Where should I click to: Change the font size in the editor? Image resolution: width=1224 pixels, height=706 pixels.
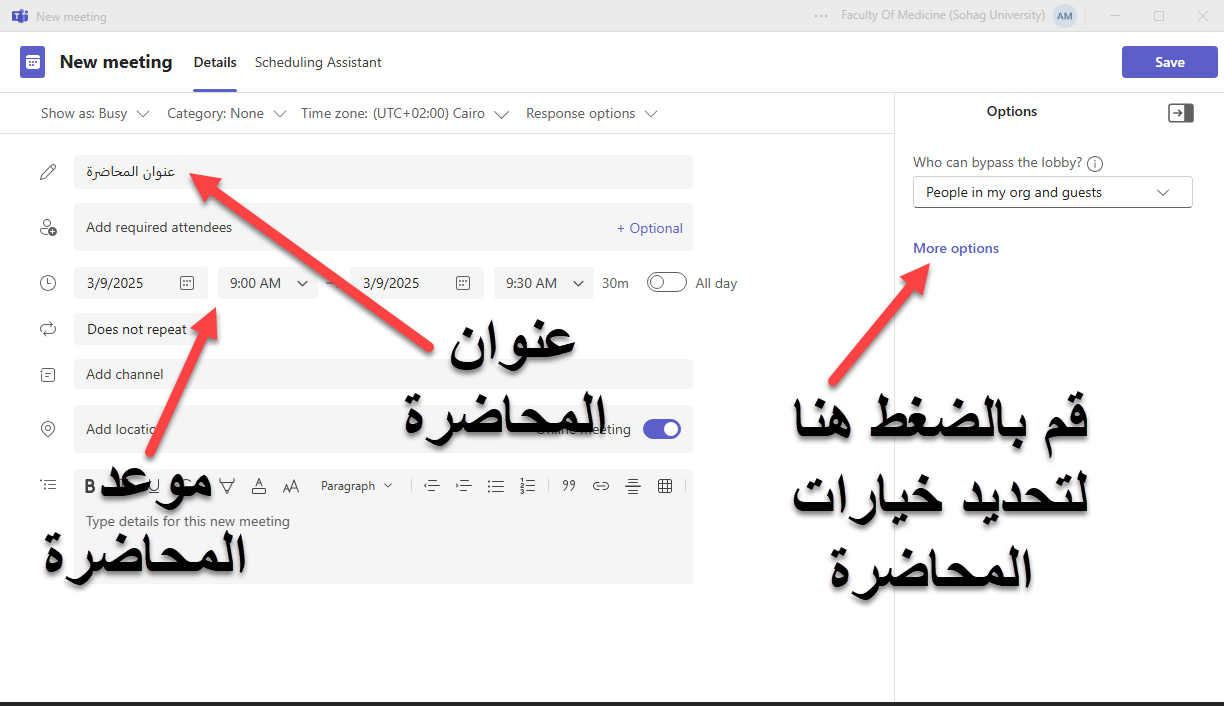291,486
